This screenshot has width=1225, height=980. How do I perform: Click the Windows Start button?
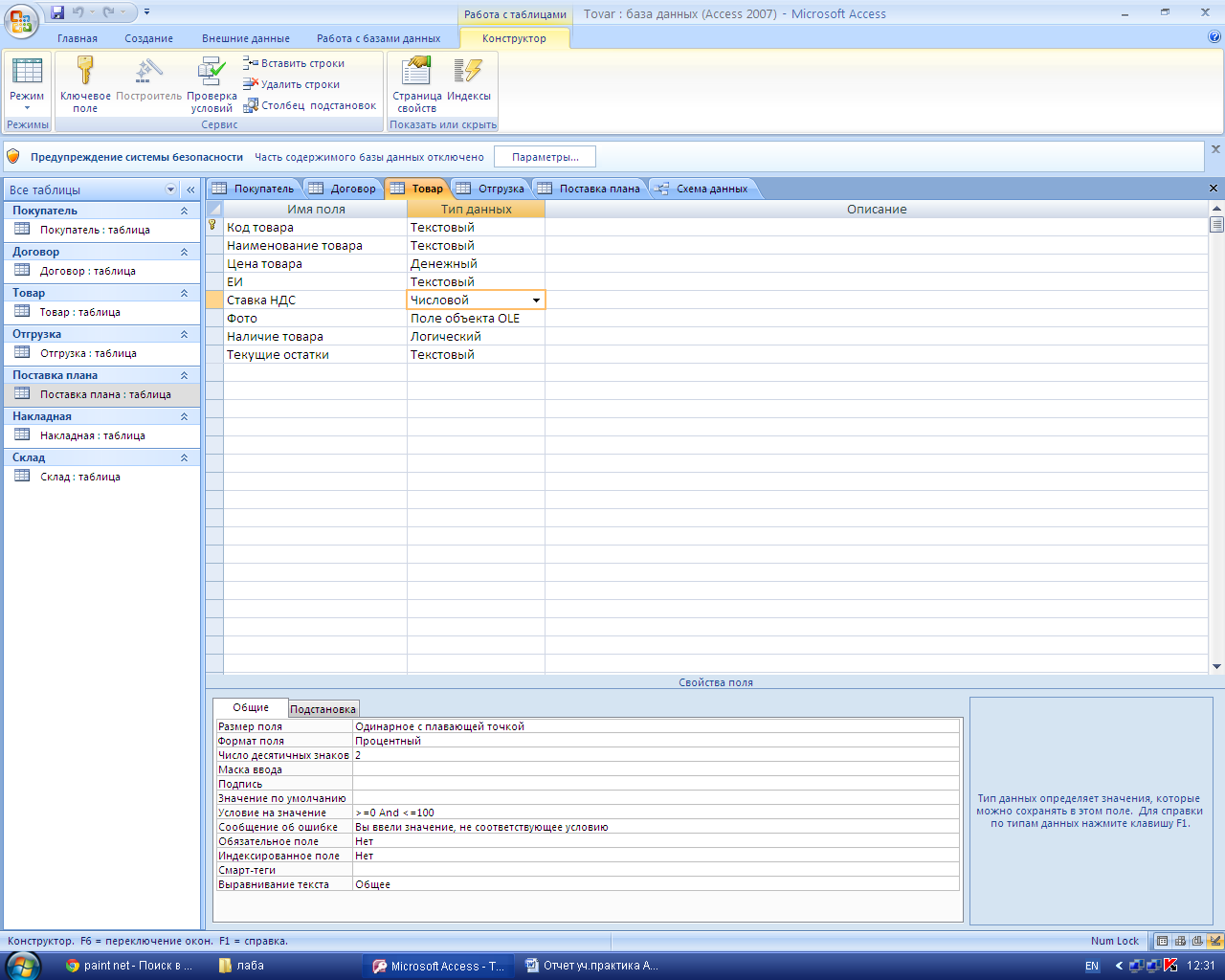(x=22, y=965)
